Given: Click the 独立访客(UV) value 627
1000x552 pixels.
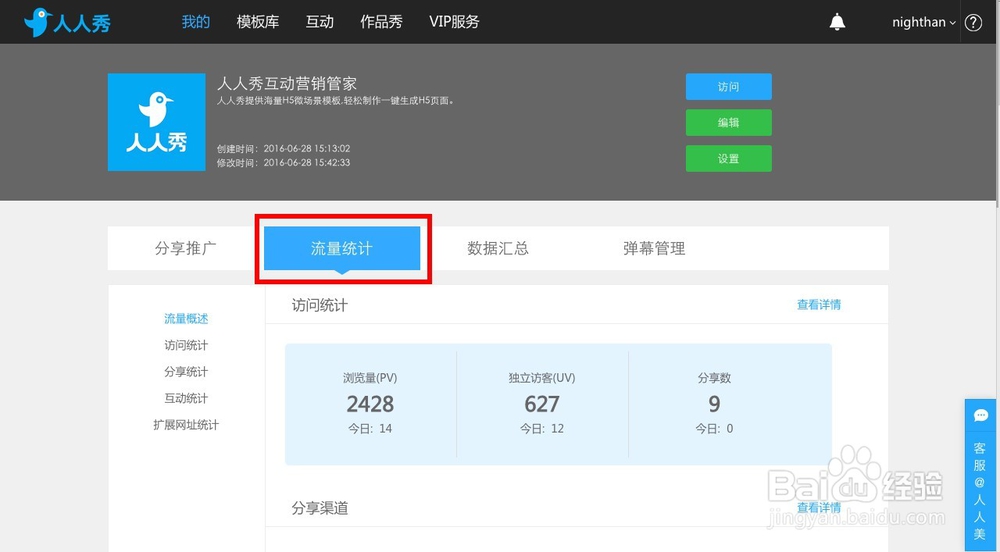Looking at the screenshot, I should pos(542,404).
